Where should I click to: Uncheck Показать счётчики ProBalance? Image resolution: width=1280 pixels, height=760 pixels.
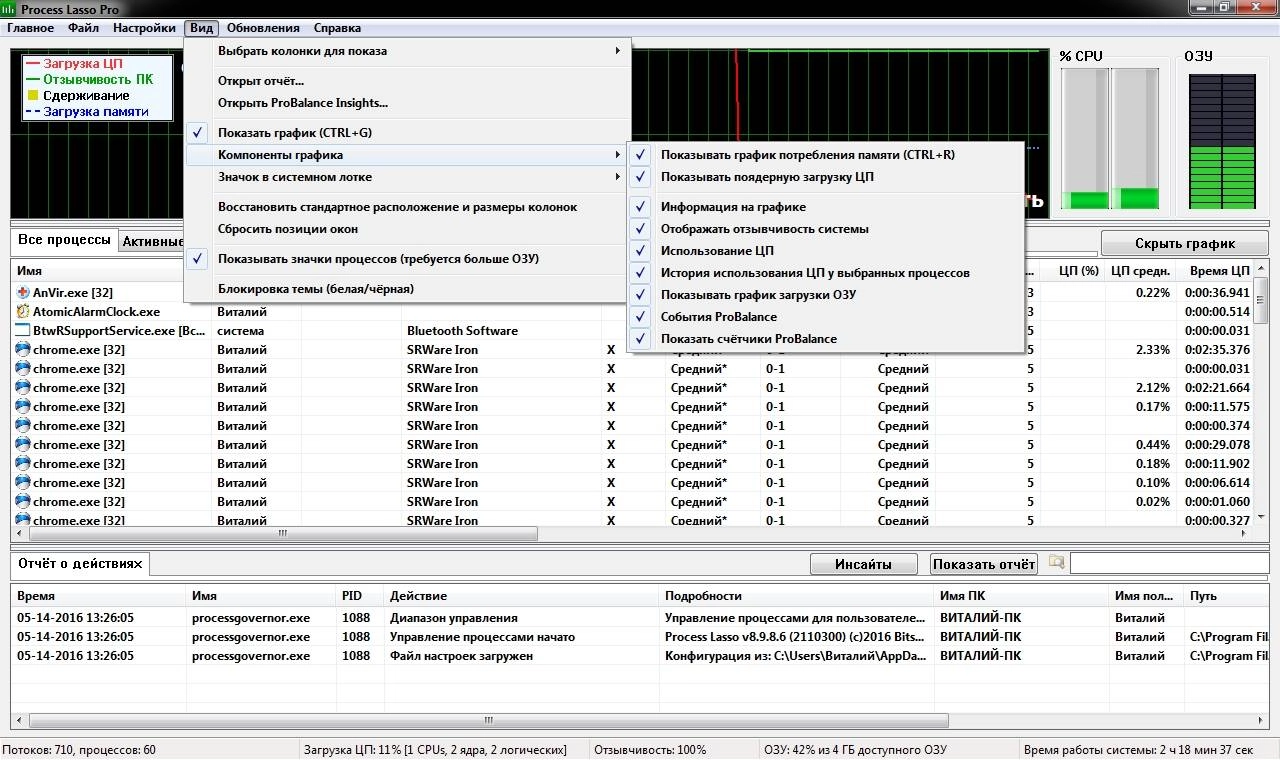tap(641, 339)
